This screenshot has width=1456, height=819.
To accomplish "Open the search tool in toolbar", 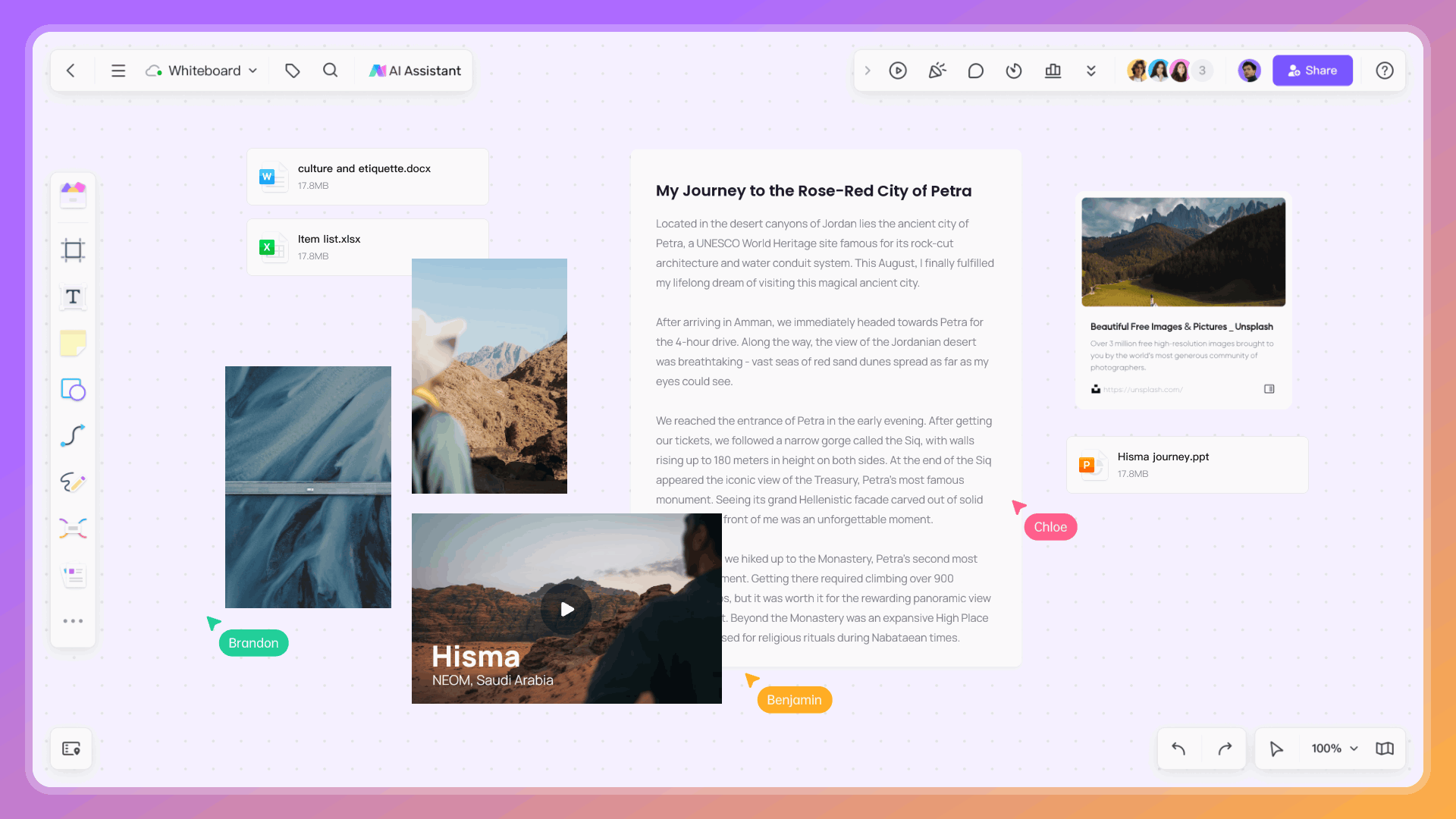I will (330, 70).
